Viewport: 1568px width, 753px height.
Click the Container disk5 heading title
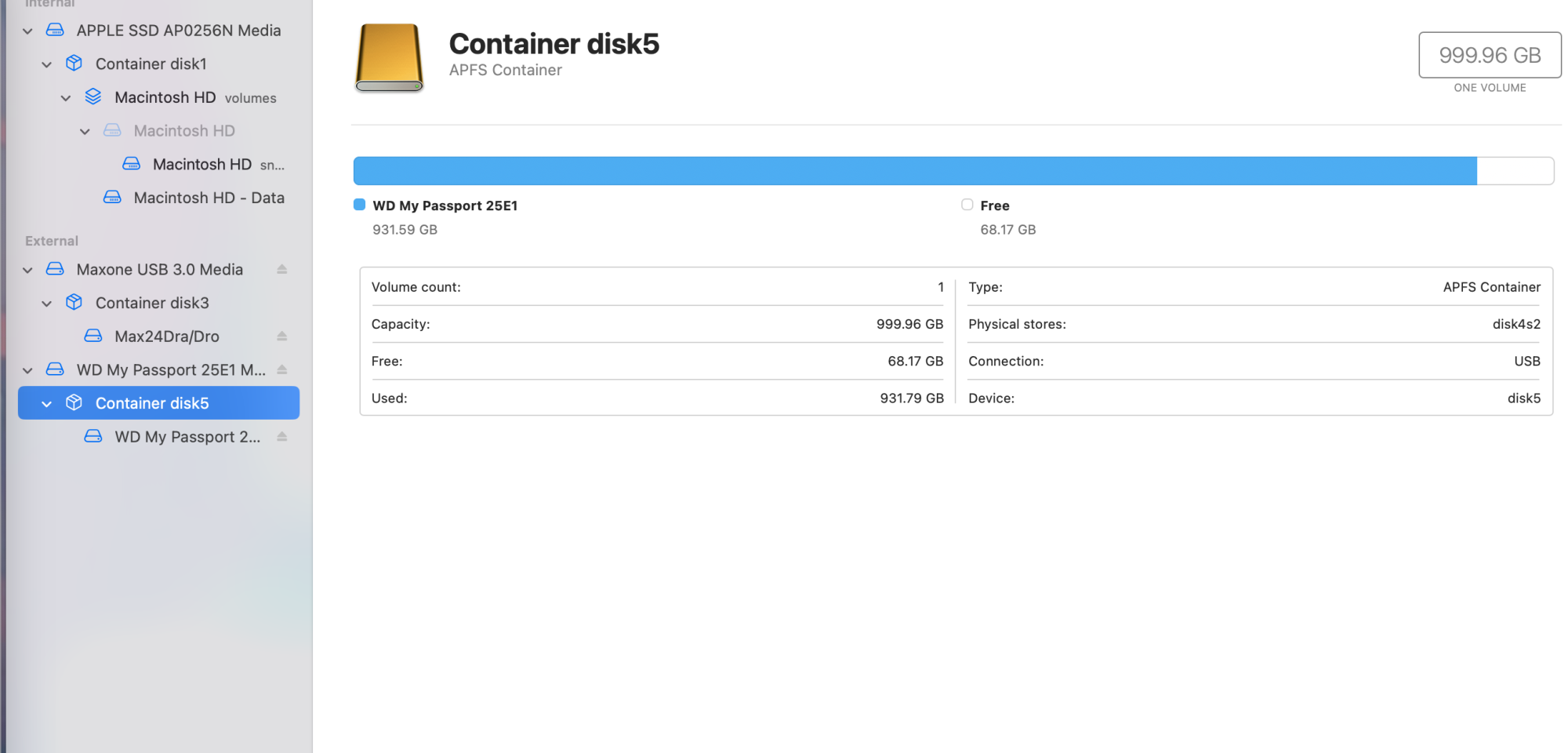(554, 44)
